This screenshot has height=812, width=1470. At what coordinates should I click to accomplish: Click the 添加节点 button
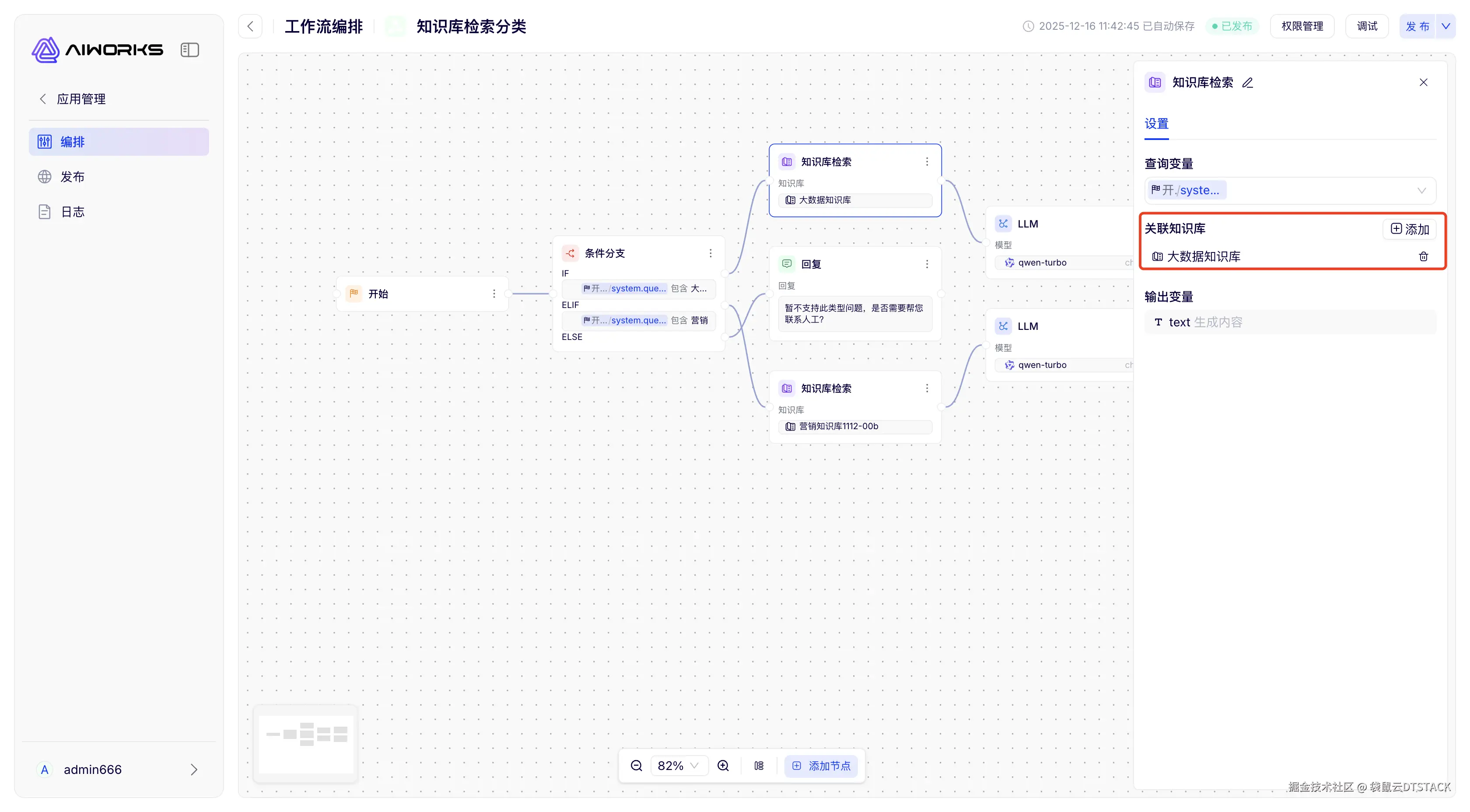tap(821, 766)
